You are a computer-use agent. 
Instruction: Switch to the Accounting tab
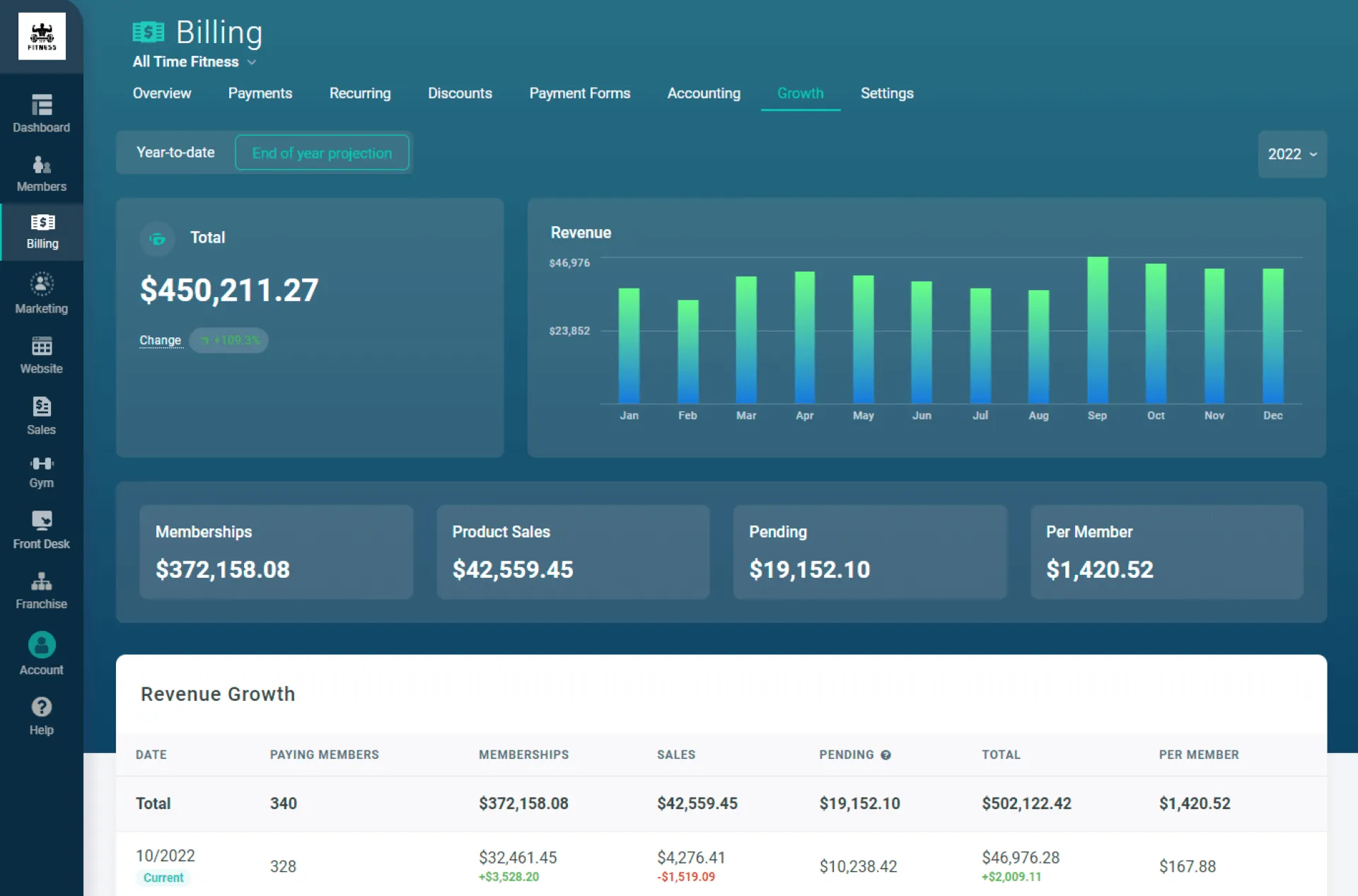[704, 93]
